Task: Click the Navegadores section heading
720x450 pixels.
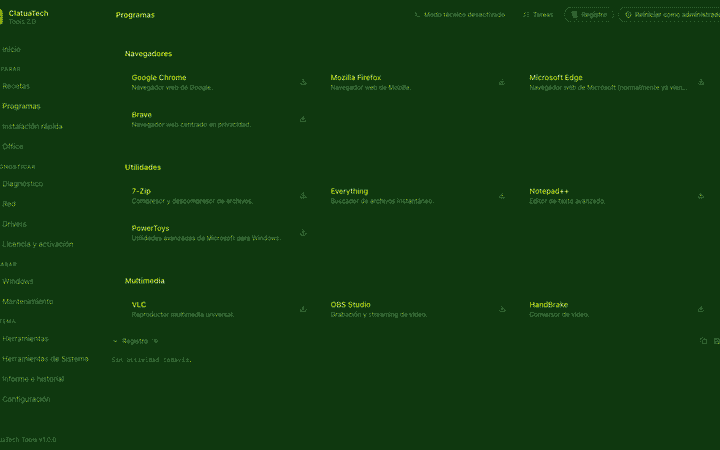Action: [x=148, y=54]
